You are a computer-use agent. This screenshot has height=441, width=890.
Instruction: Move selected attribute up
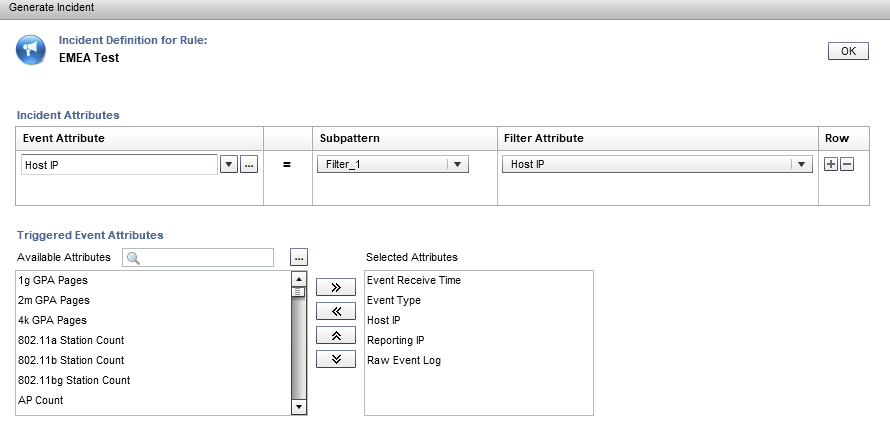point(335,335)
